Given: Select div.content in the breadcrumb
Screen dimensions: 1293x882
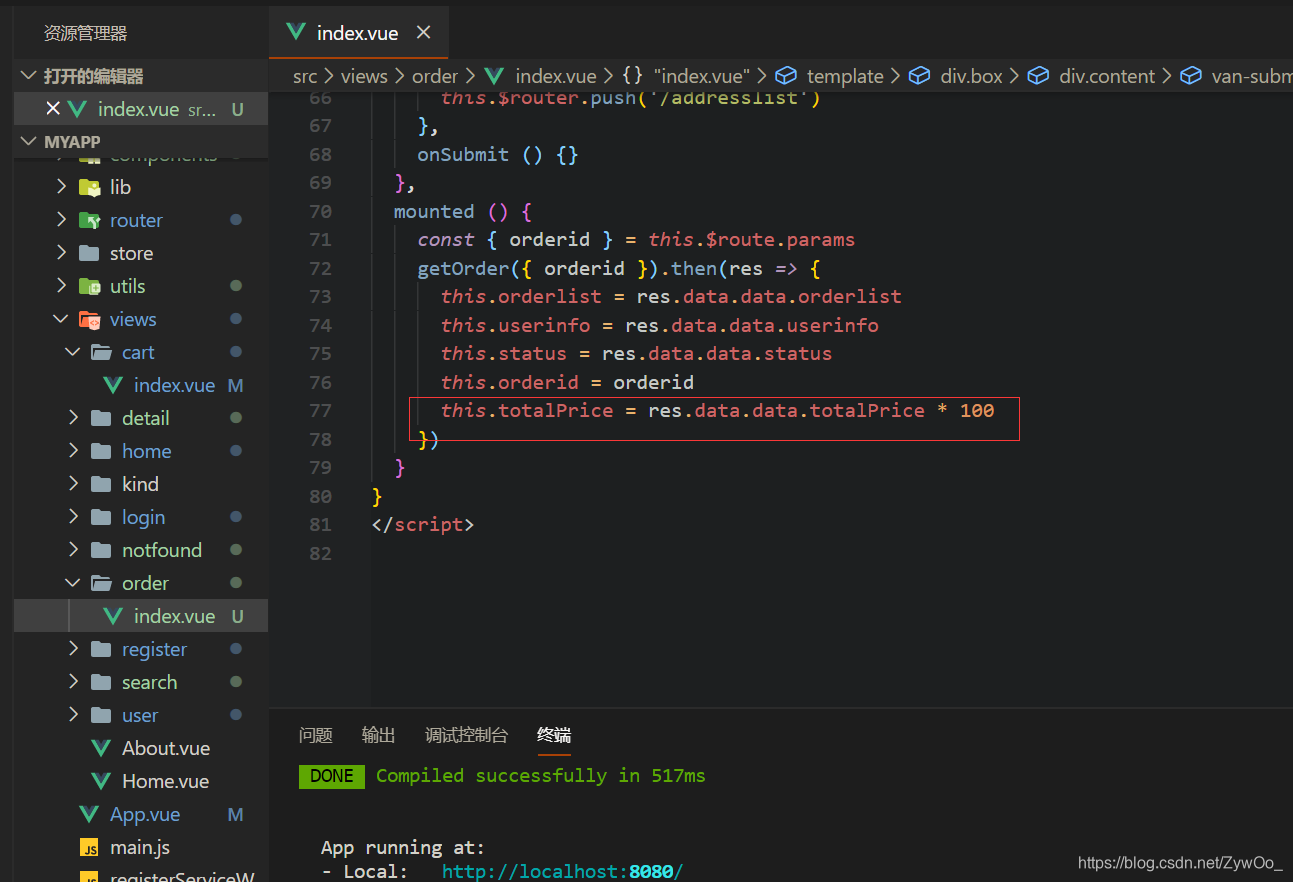Looking at the screenshot, I should click(x=1107, y=76).
